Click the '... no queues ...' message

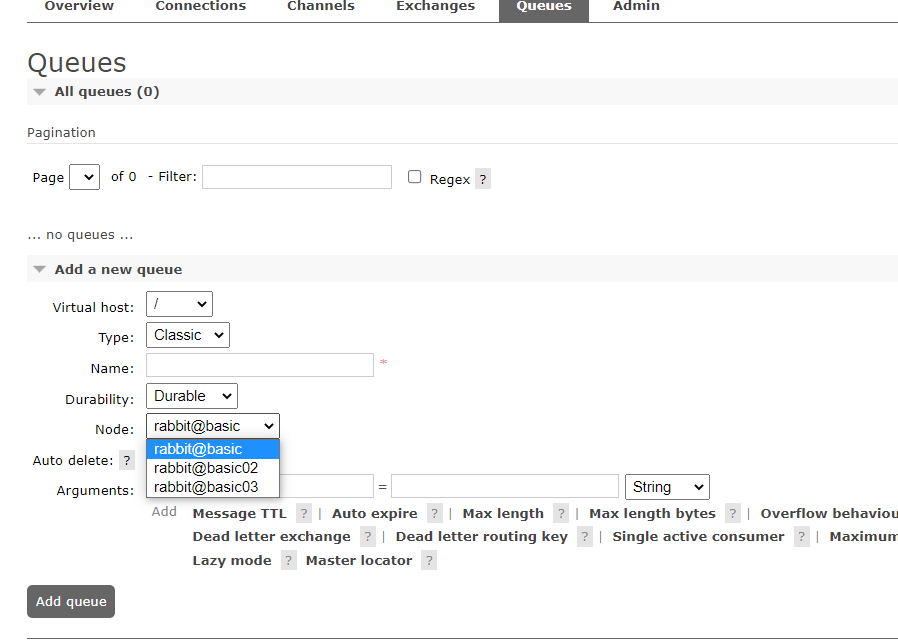[80, 235]
